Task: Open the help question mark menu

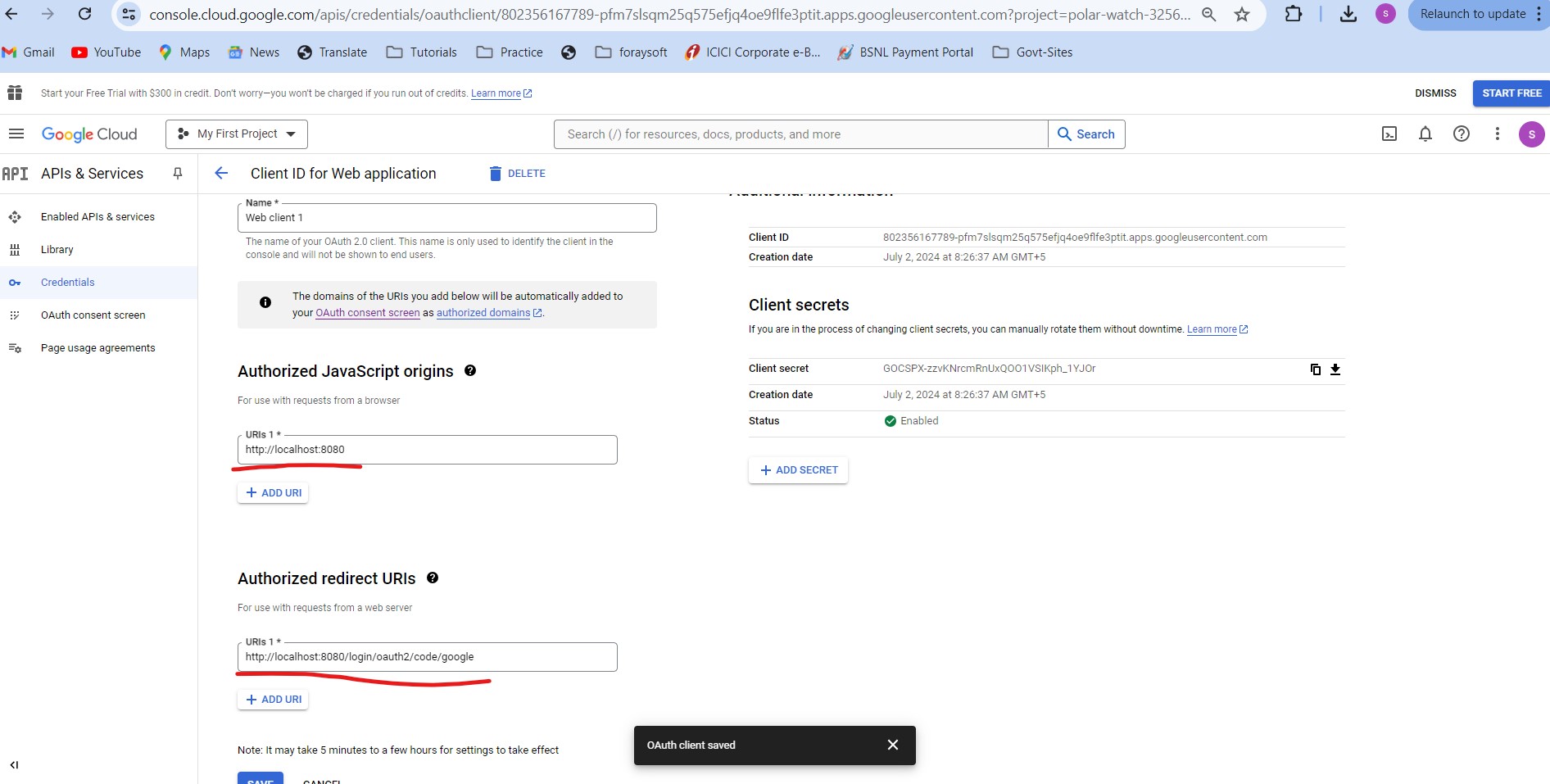Action: click(1462, 134)
